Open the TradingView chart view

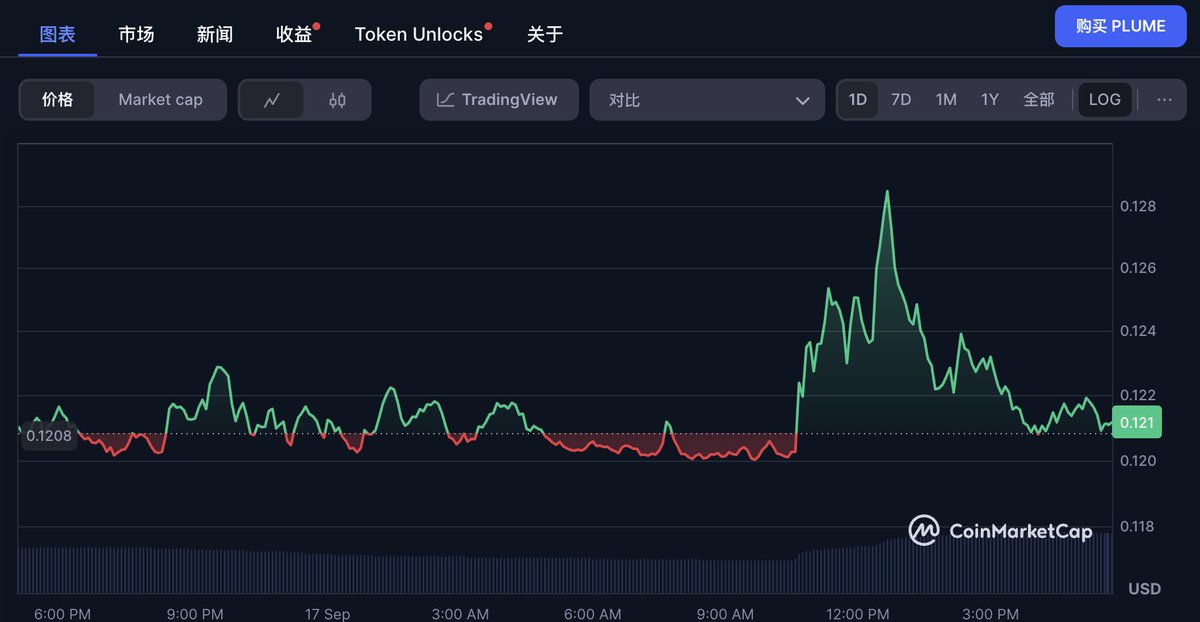coord(498,100)
